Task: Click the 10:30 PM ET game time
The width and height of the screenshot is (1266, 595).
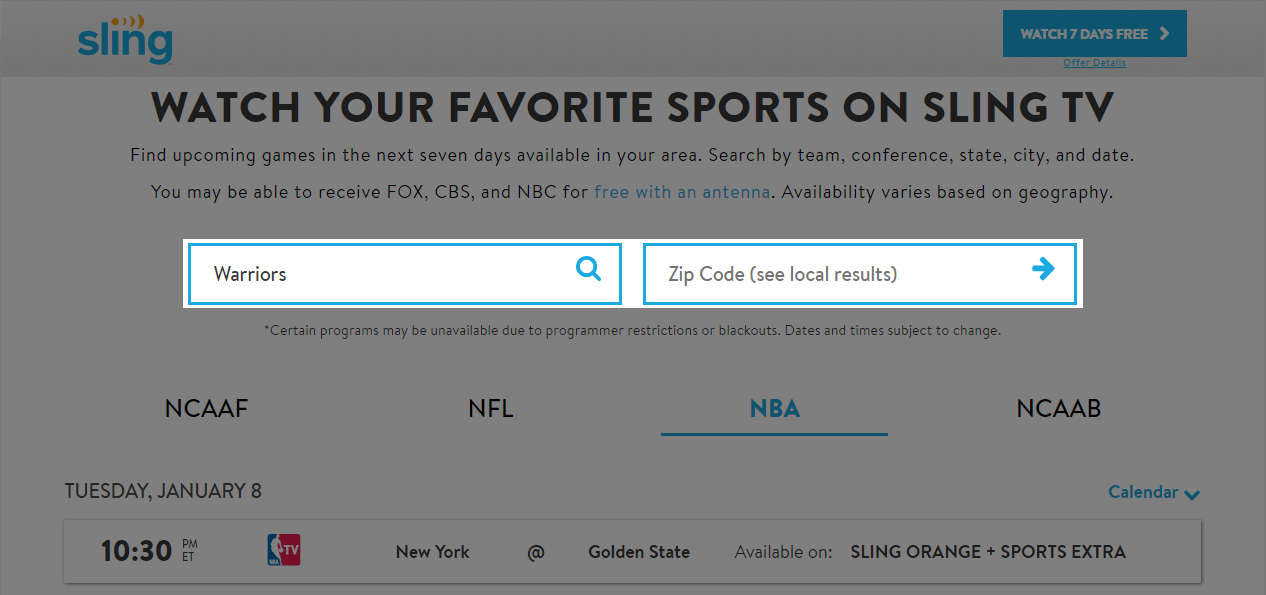Action: tap(149, 552)
